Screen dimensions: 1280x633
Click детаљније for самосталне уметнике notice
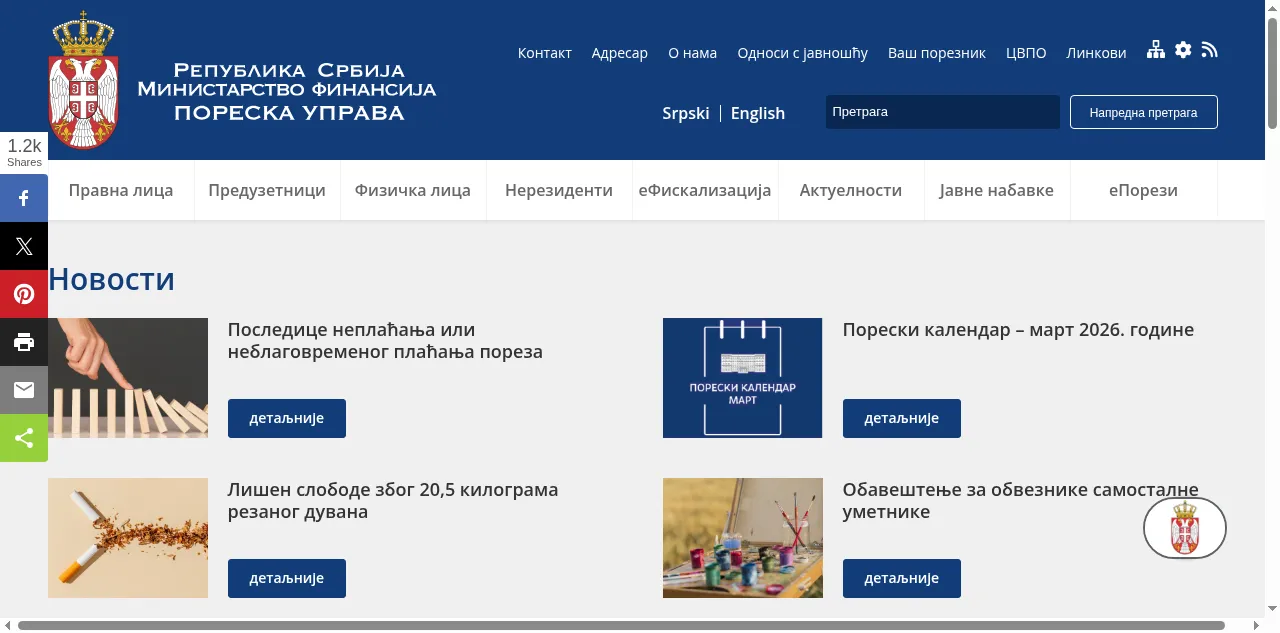coord(902,578)
